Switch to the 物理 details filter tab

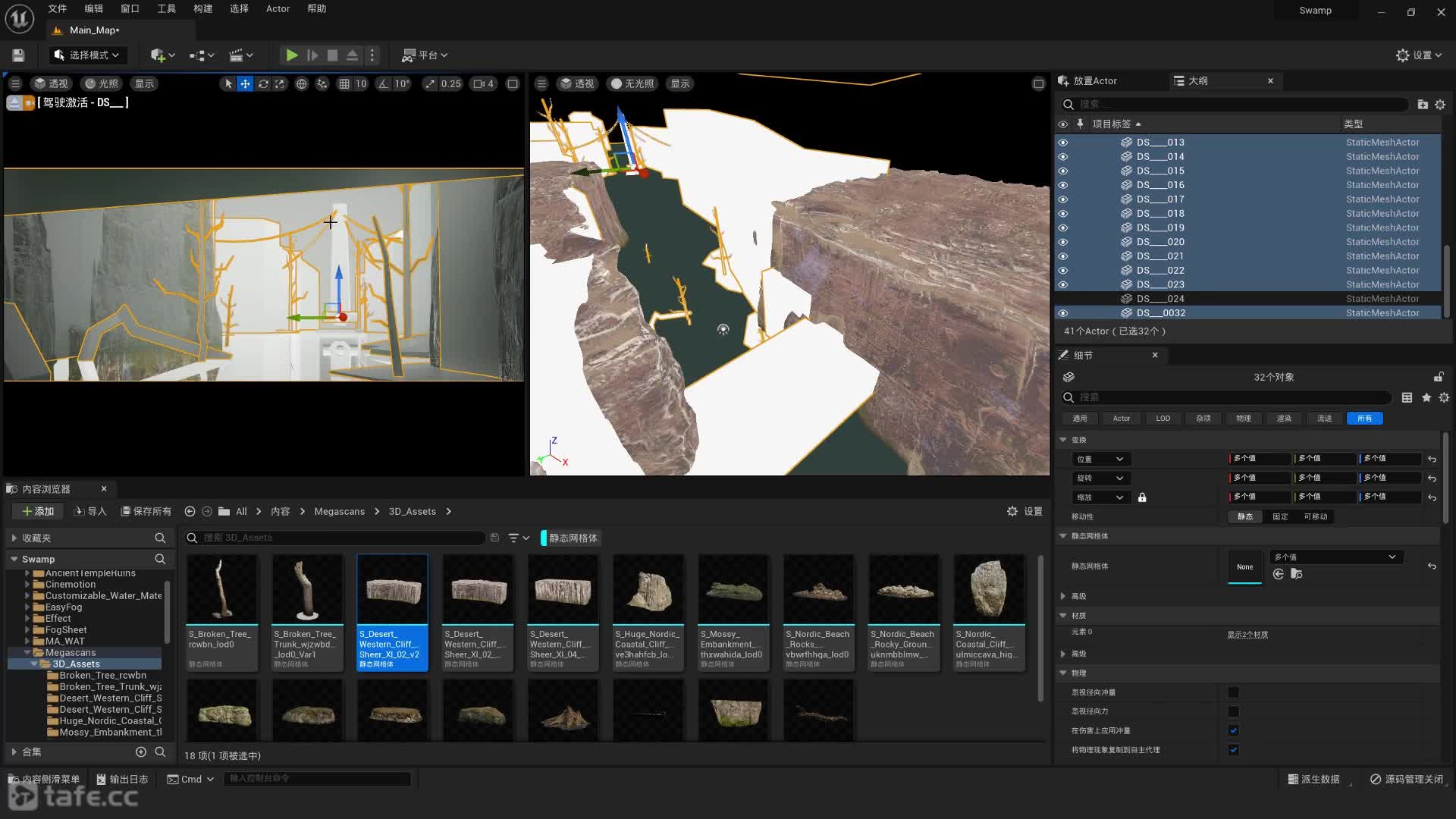[1244, 419]
